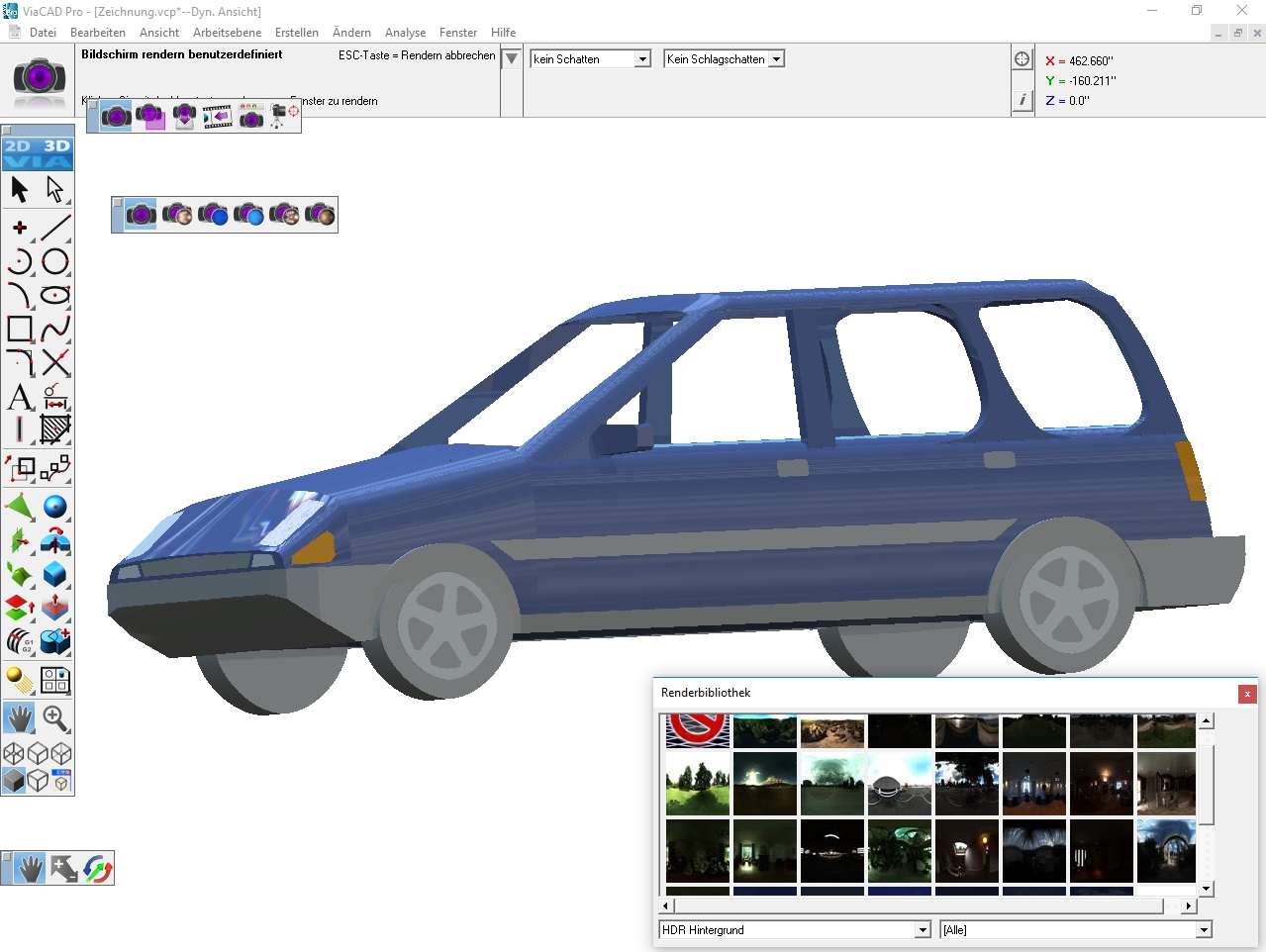The height and width of the screenshot is (952, 1266).
Task: Select the Pan hand tool
Action: point(18,718)
